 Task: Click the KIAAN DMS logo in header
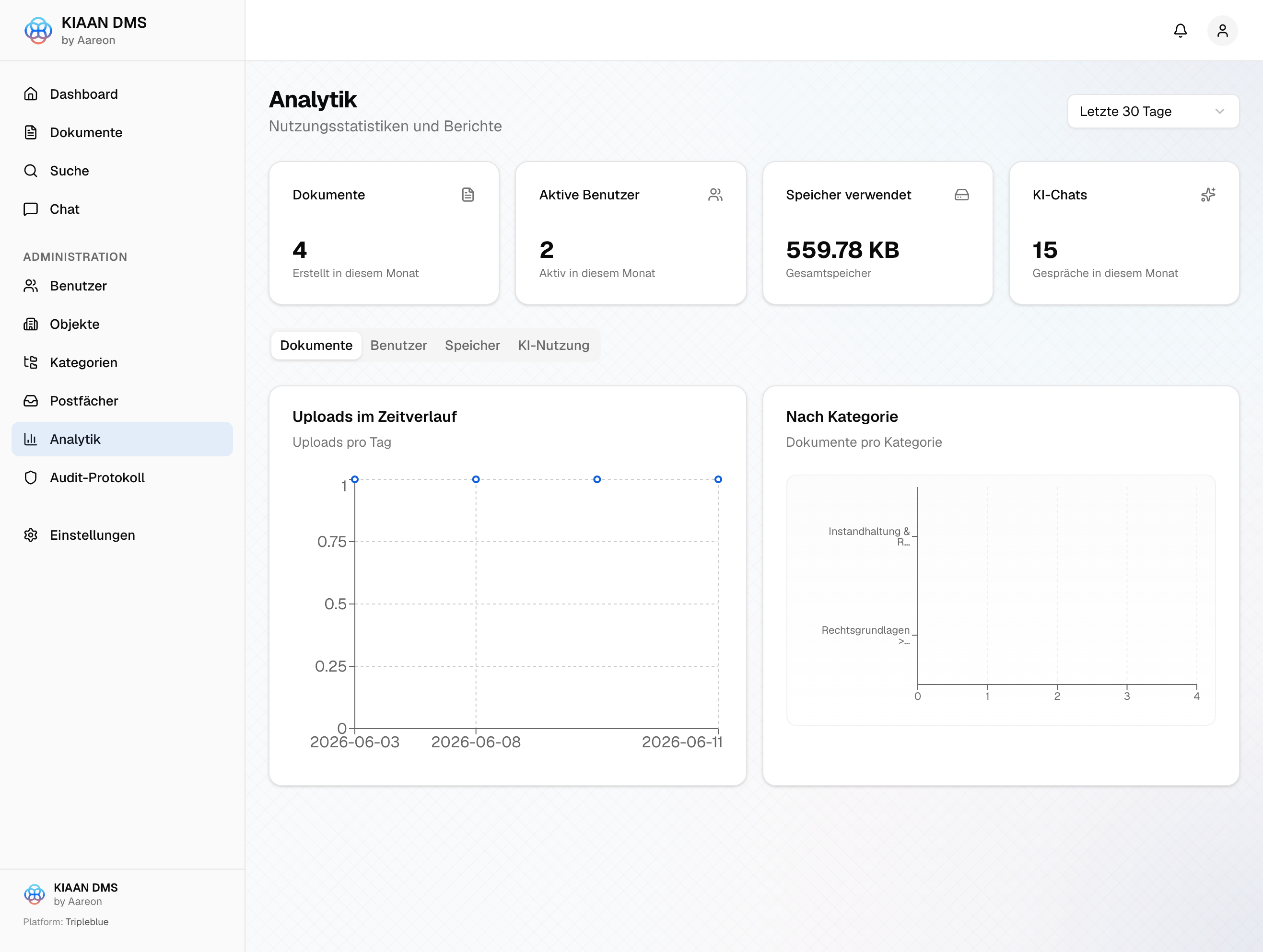pyautogui.click(x=38, y=31)
